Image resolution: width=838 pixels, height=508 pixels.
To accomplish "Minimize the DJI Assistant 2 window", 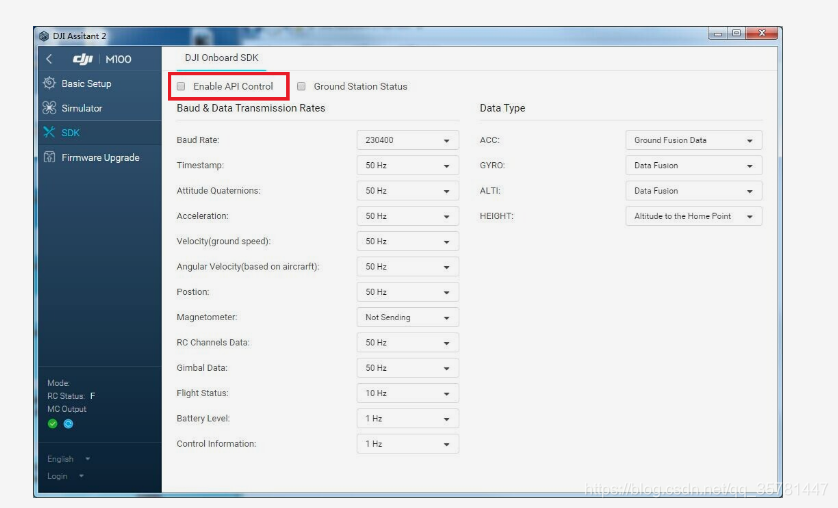I will (718, 34).
